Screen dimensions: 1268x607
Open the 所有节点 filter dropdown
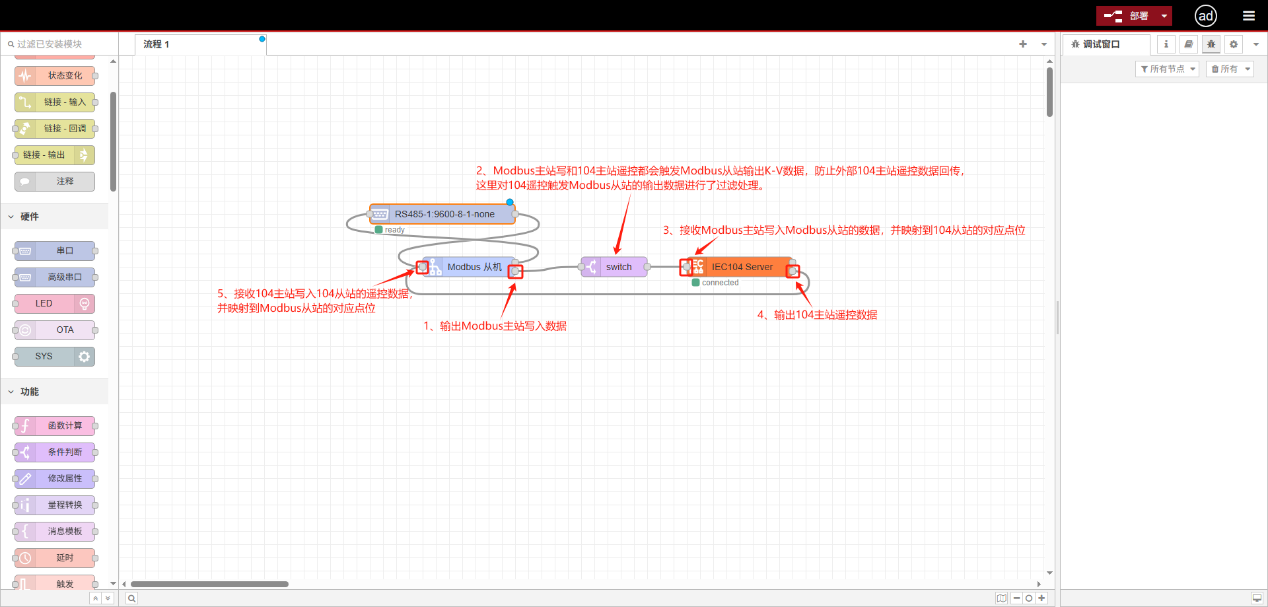[x=1167, y=69]
